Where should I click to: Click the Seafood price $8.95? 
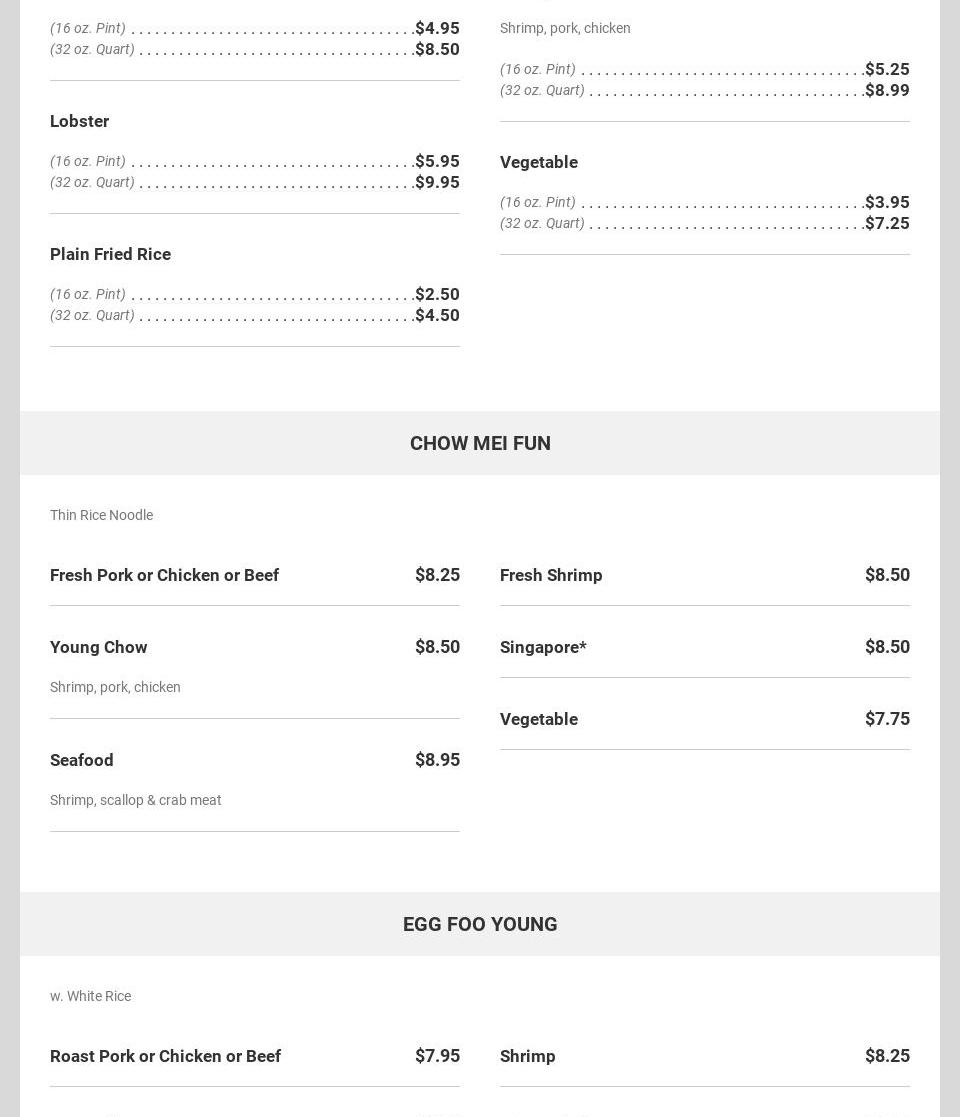coord(437,760)
